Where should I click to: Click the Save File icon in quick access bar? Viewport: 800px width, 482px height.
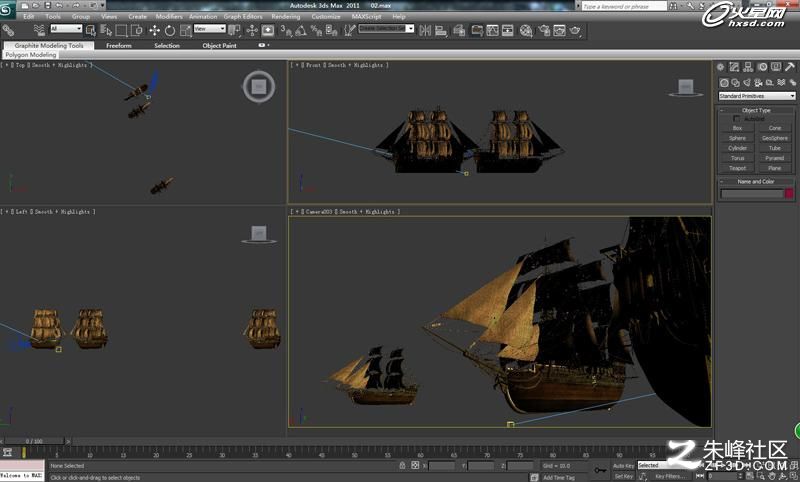[47, 5]
